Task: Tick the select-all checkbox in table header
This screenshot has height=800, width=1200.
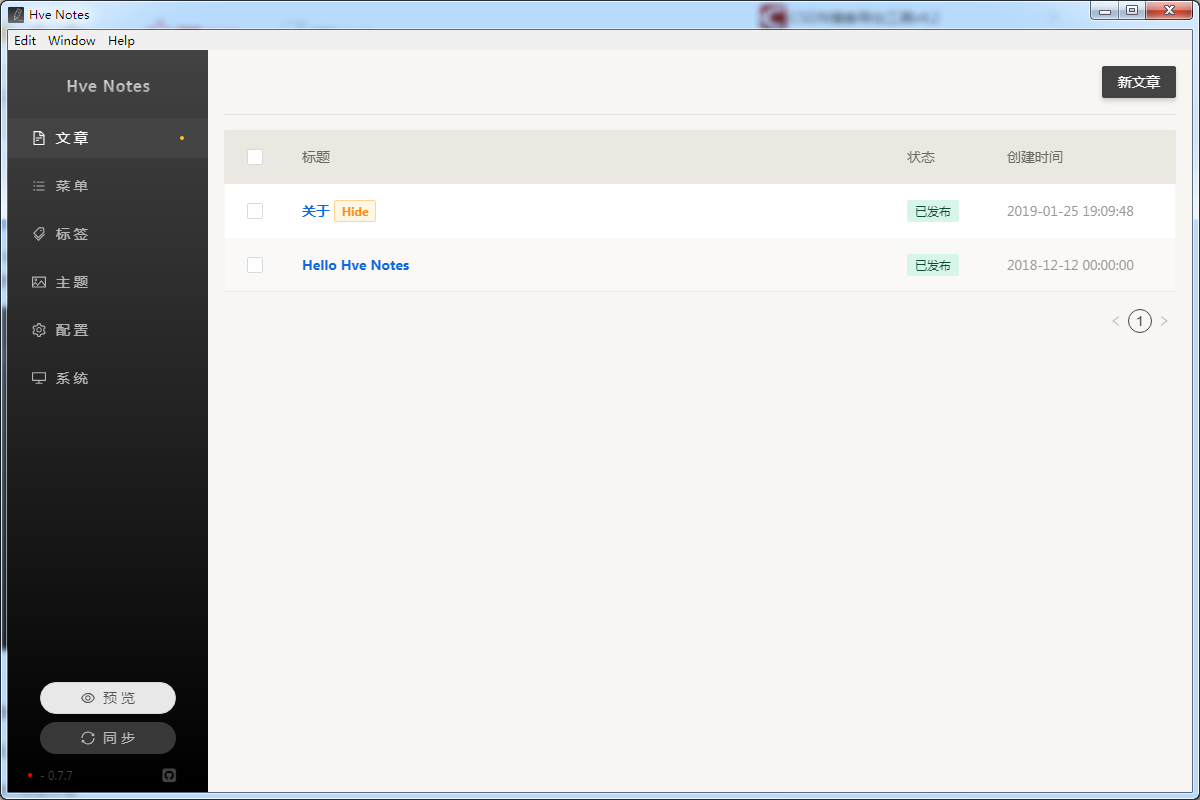Action: [255, 157]
